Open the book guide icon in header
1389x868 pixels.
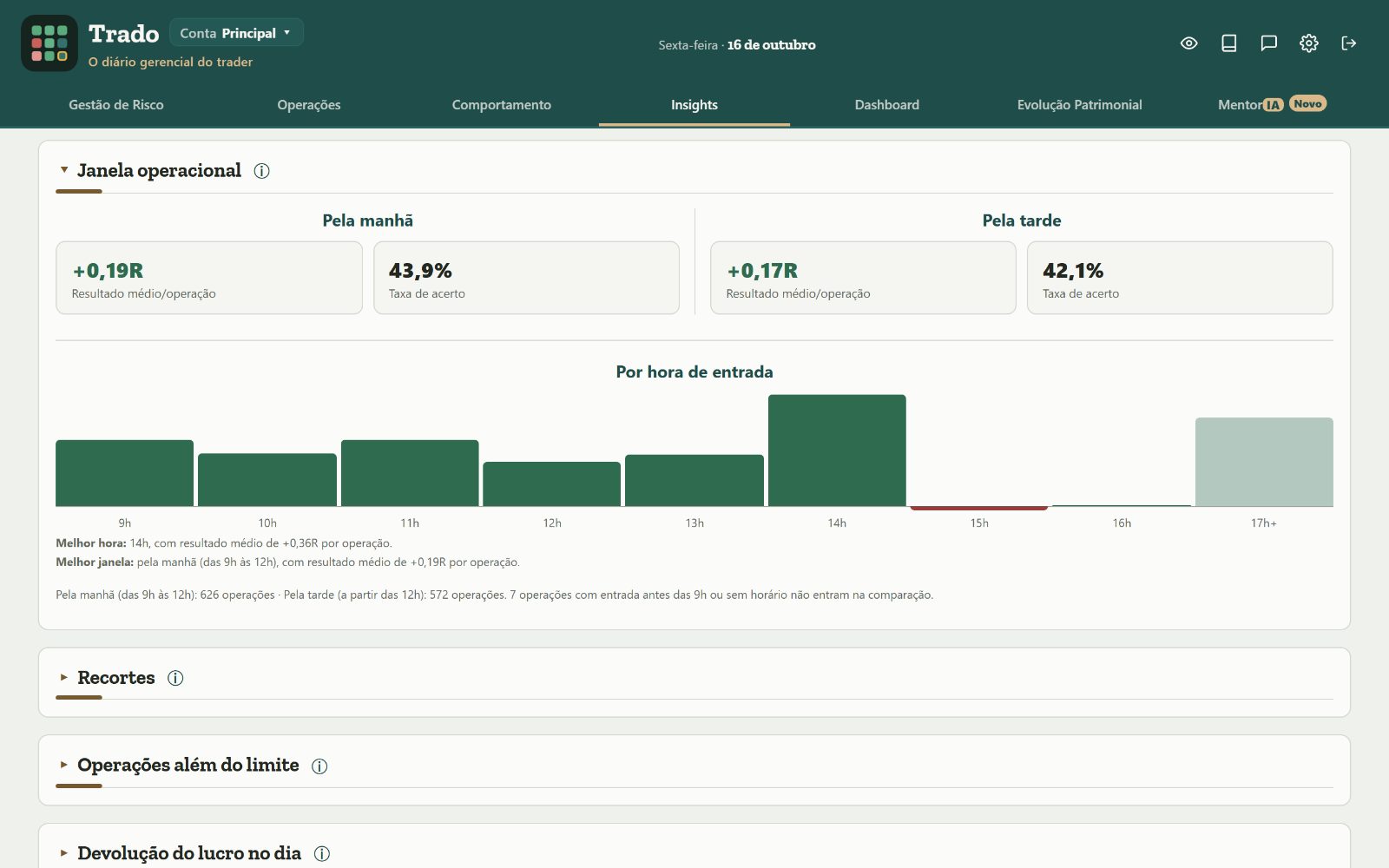1229,43
